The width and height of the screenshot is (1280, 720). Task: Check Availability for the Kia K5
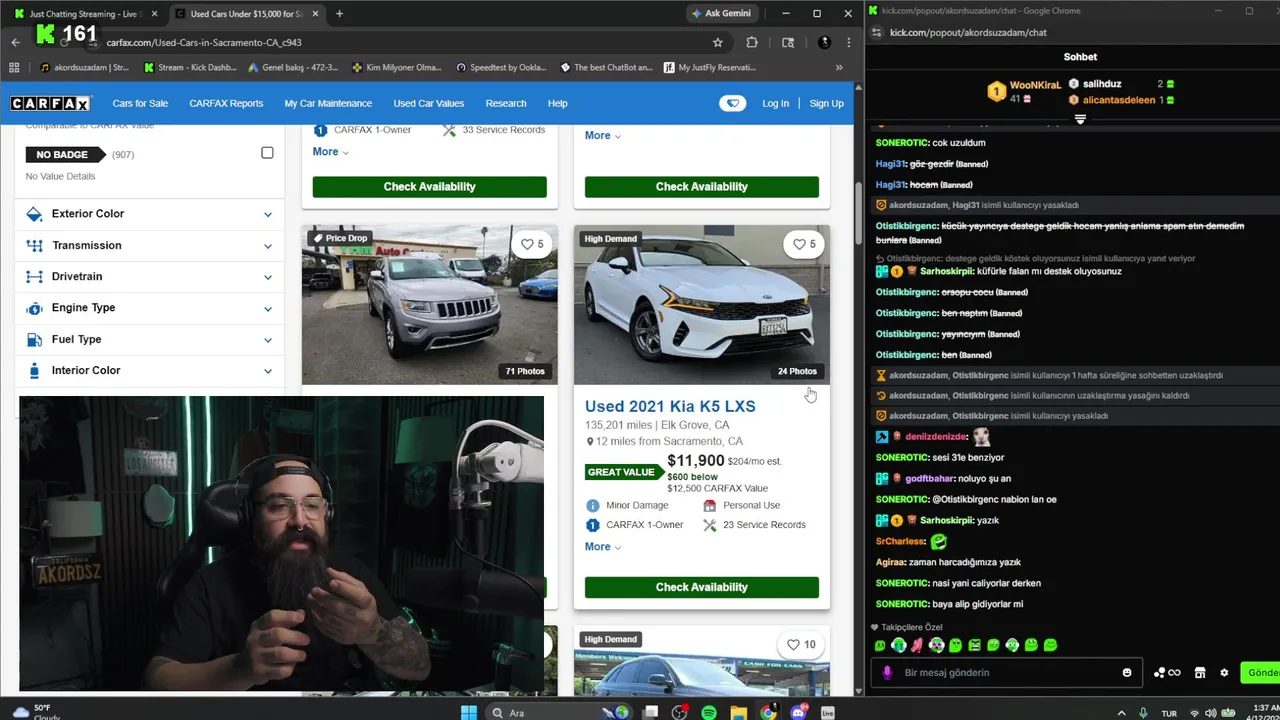702,587
